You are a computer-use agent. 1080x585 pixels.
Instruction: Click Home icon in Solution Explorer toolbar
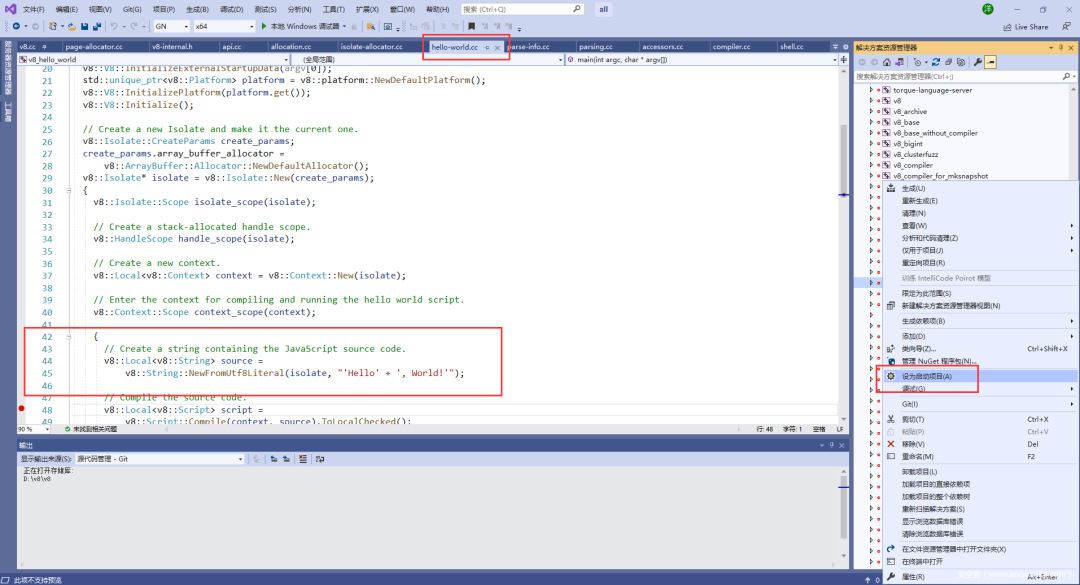point(886,62)
